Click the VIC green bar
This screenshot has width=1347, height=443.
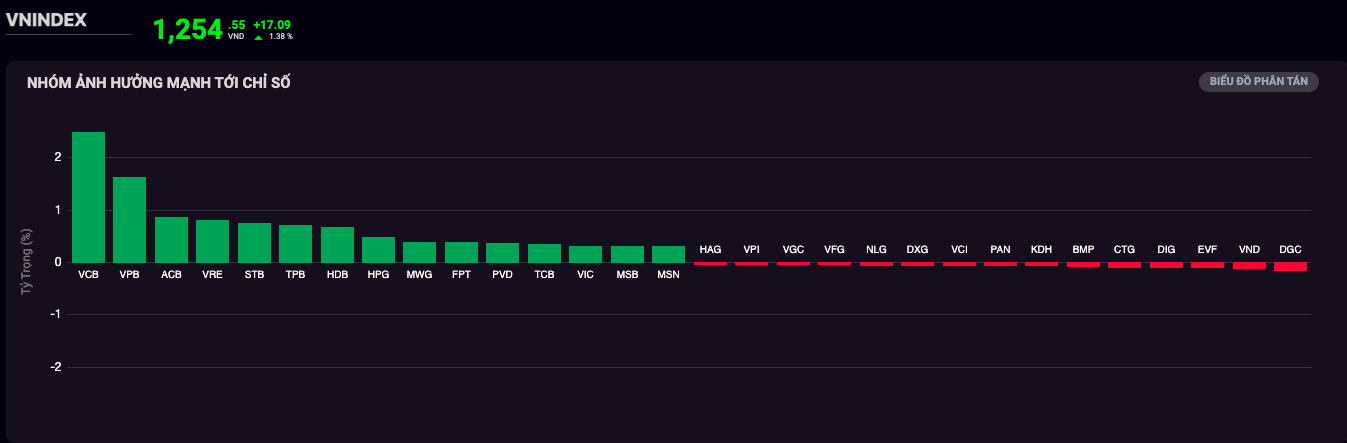coord(586,254)
